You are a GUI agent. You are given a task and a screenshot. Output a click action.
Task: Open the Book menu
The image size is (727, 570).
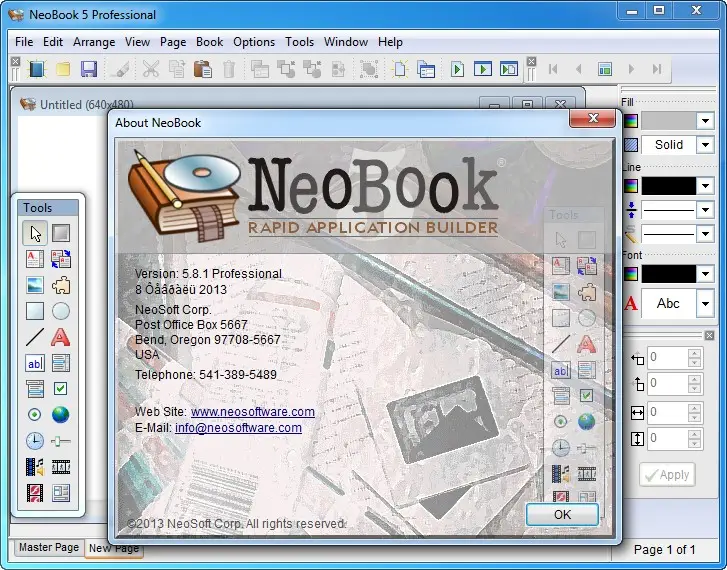[x=210, y=42]
